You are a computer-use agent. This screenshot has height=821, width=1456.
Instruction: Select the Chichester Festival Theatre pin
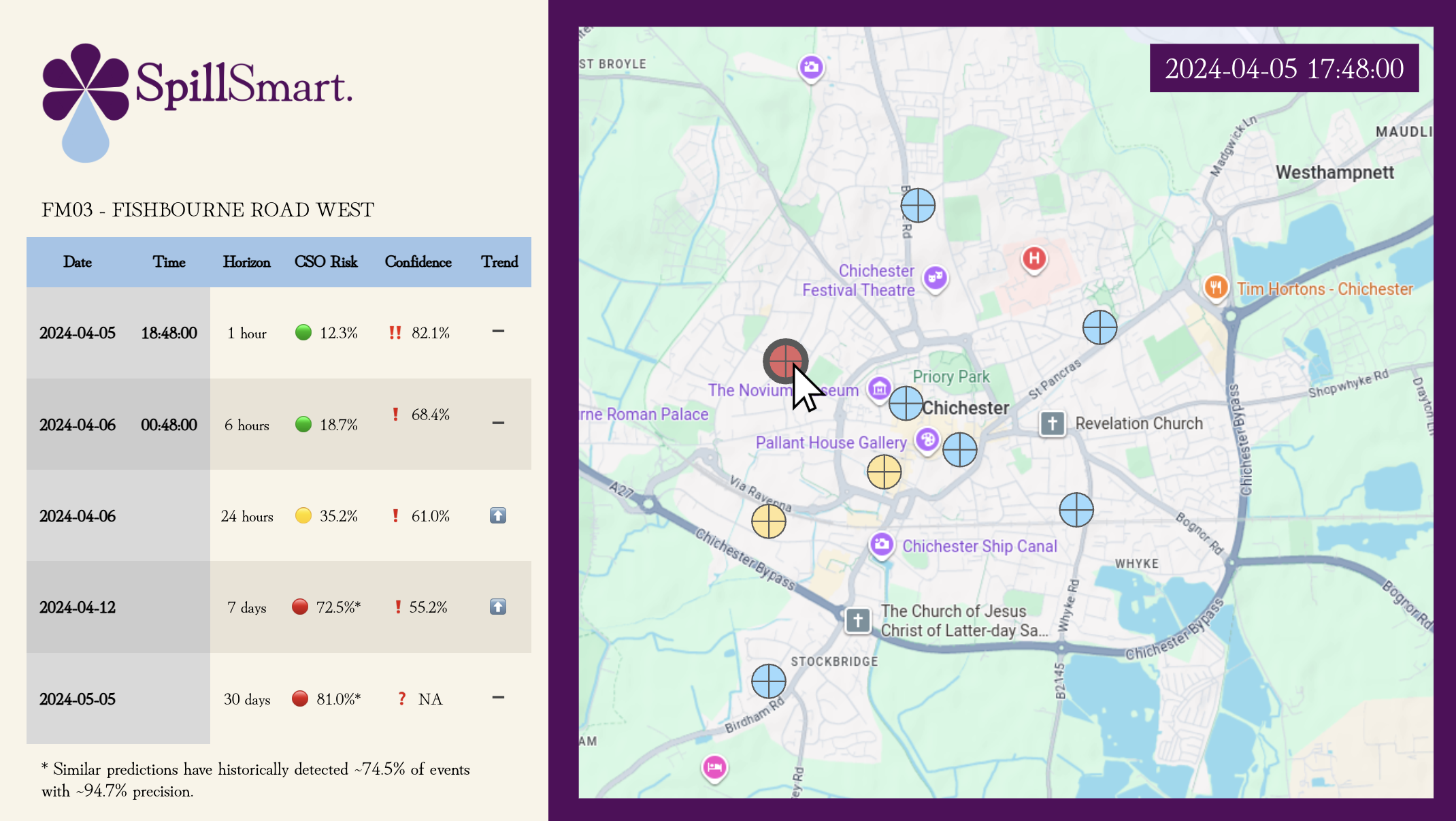935,278
